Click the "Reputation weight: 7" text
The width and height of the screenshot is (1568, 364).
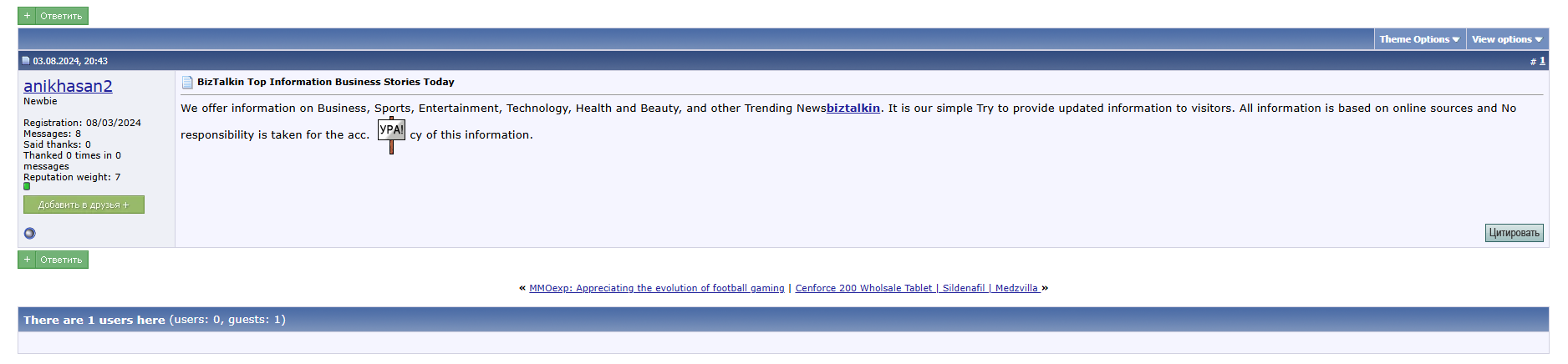(x=72, y=177)
